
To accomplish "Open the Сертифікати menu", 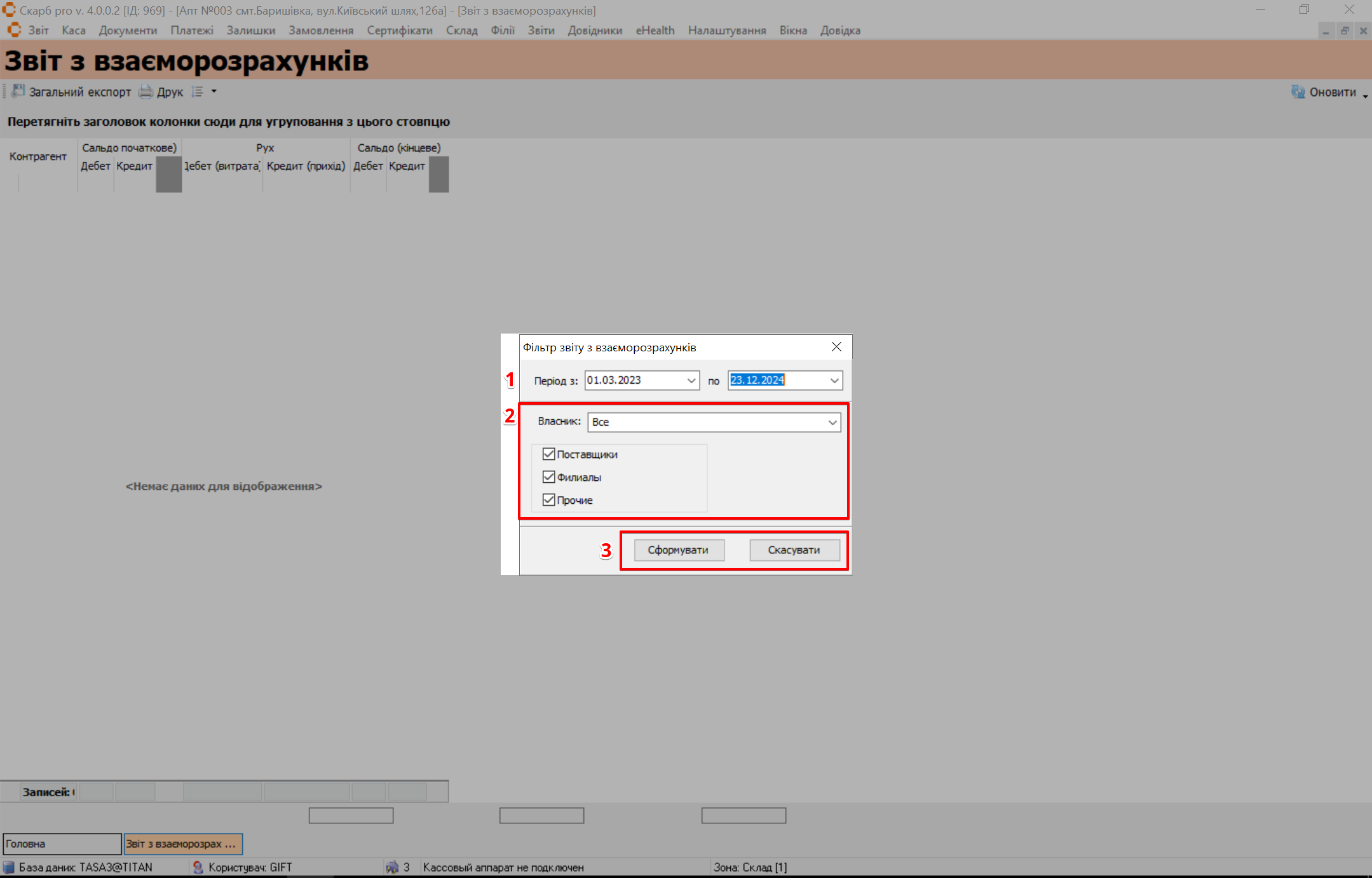I will coord(400,30).
